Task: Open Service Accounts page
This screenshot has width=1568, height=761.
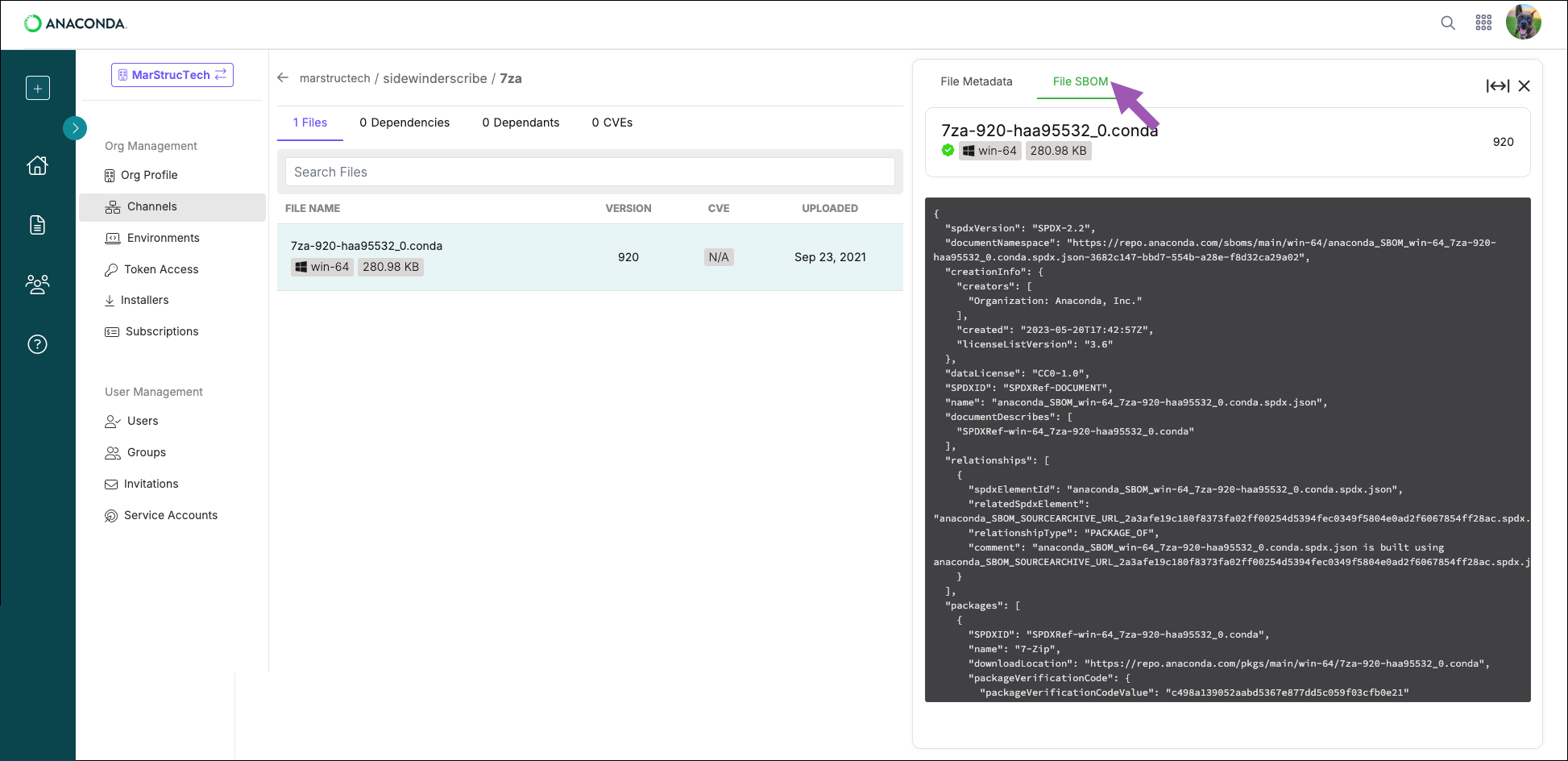Action: [171, 515]
